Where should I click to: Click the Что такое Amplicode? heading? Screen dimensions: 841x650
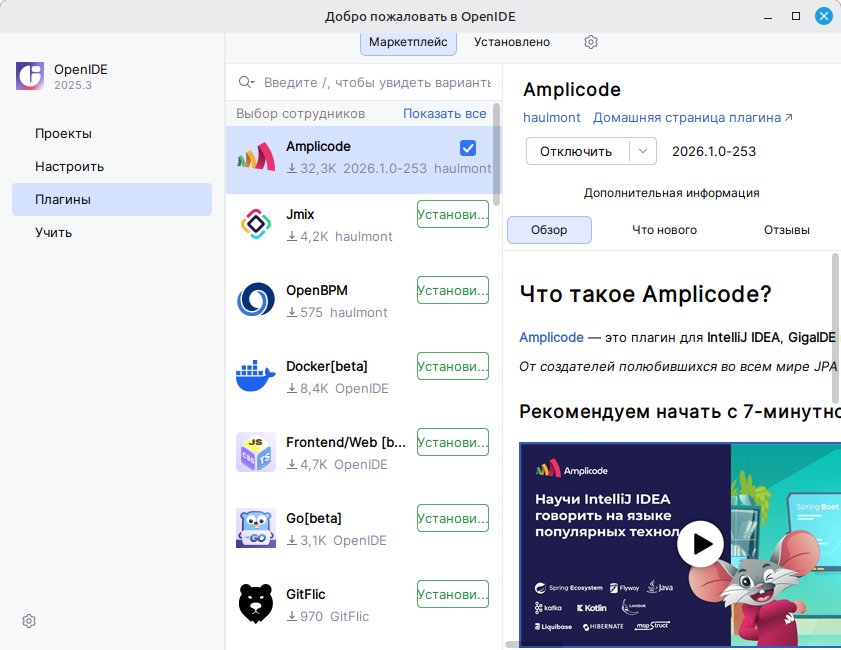coord(645,294)
